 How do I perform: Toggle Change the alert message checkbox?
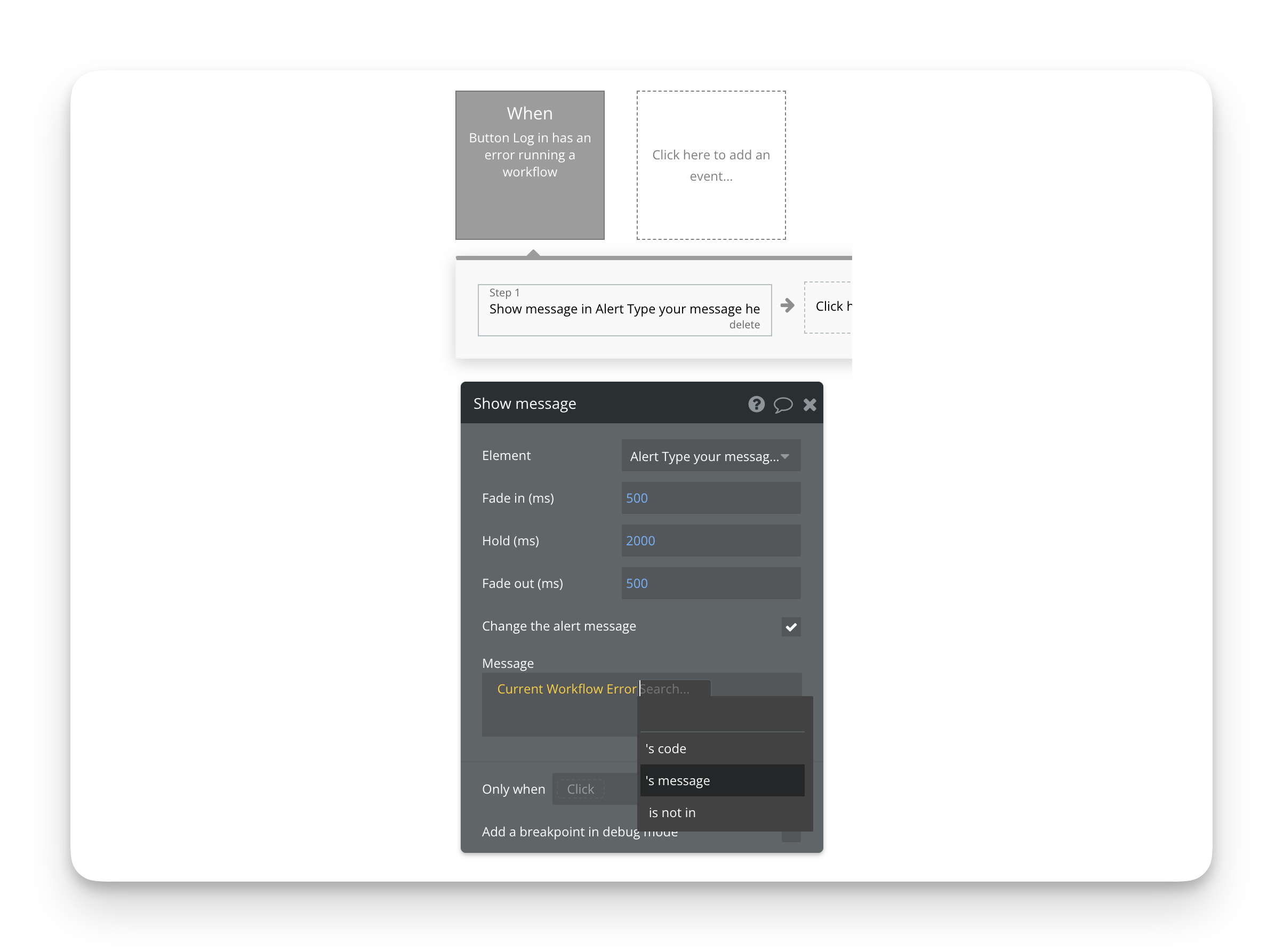tap(791, 626)
